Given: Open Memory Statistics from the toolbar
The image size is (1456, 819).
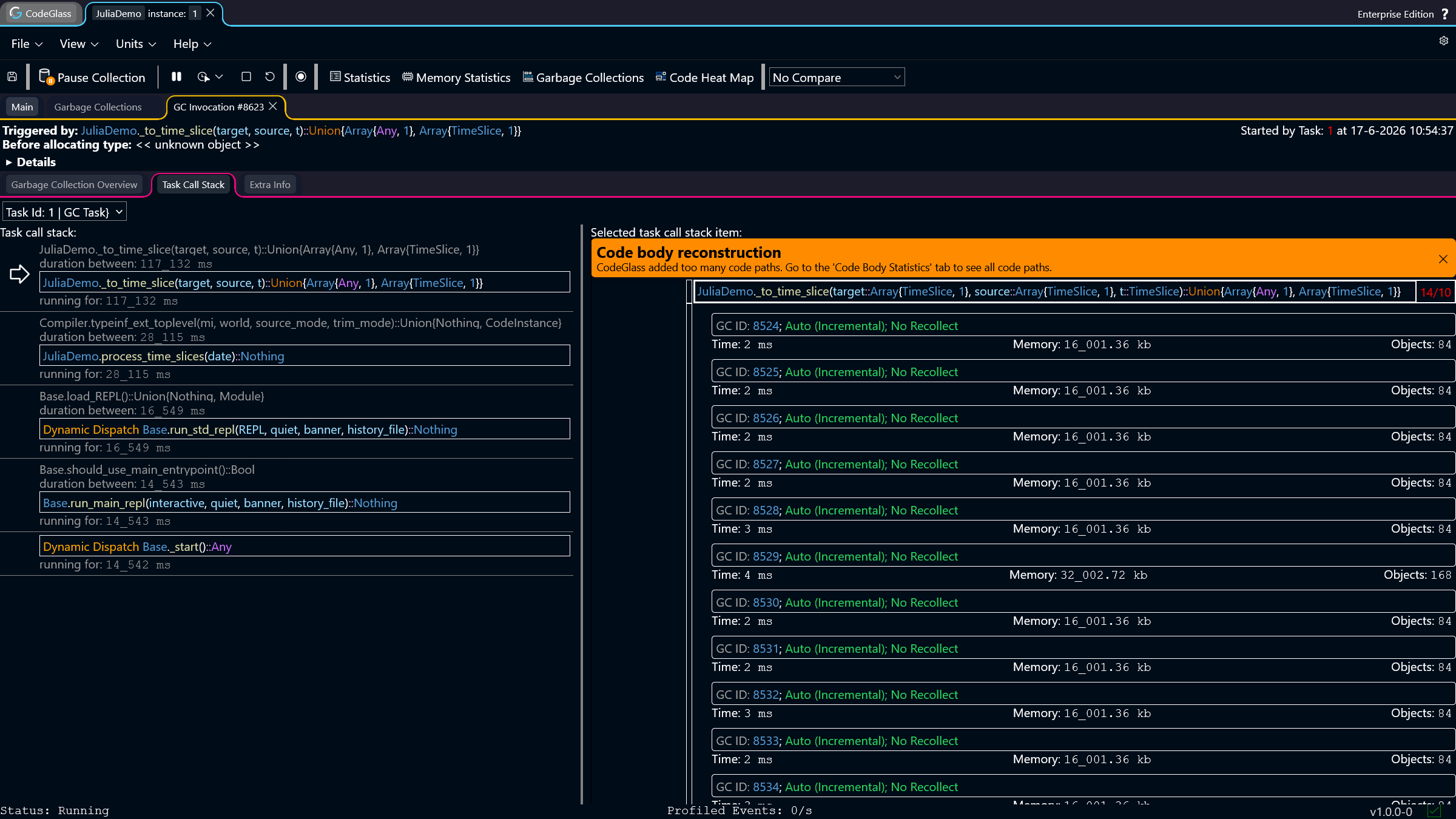Looking at the screenshot, I should coord(456,78).
